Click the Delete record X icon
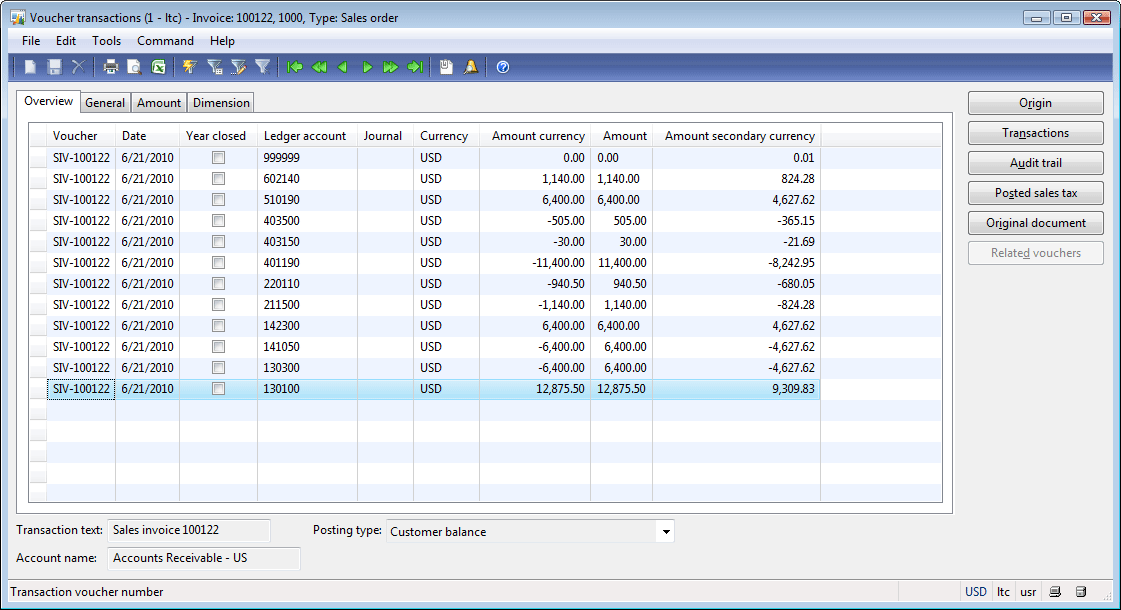The width and height of the screenshot is (1121, 610). (78, 67)
